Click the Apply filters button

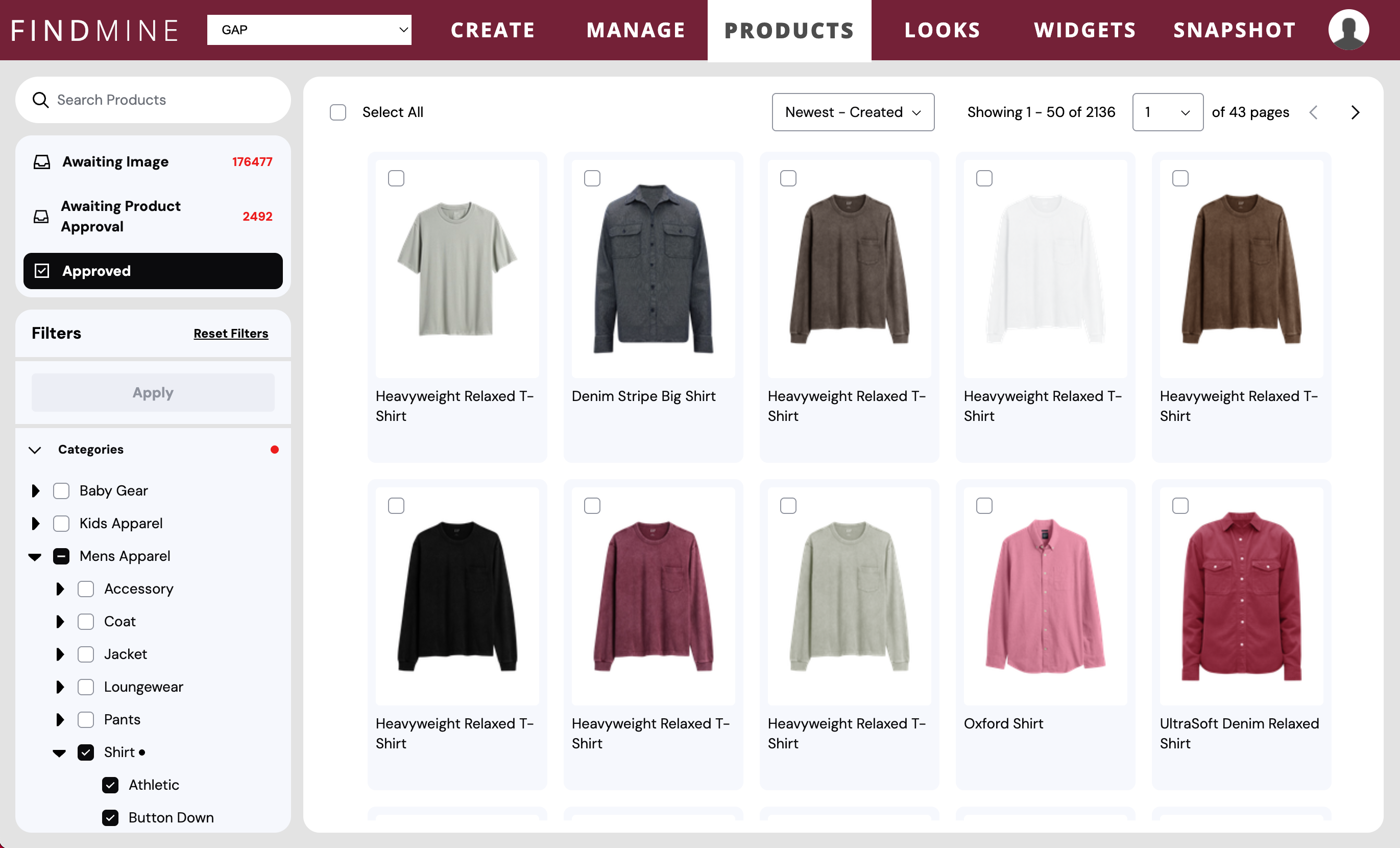coord(153,393)
